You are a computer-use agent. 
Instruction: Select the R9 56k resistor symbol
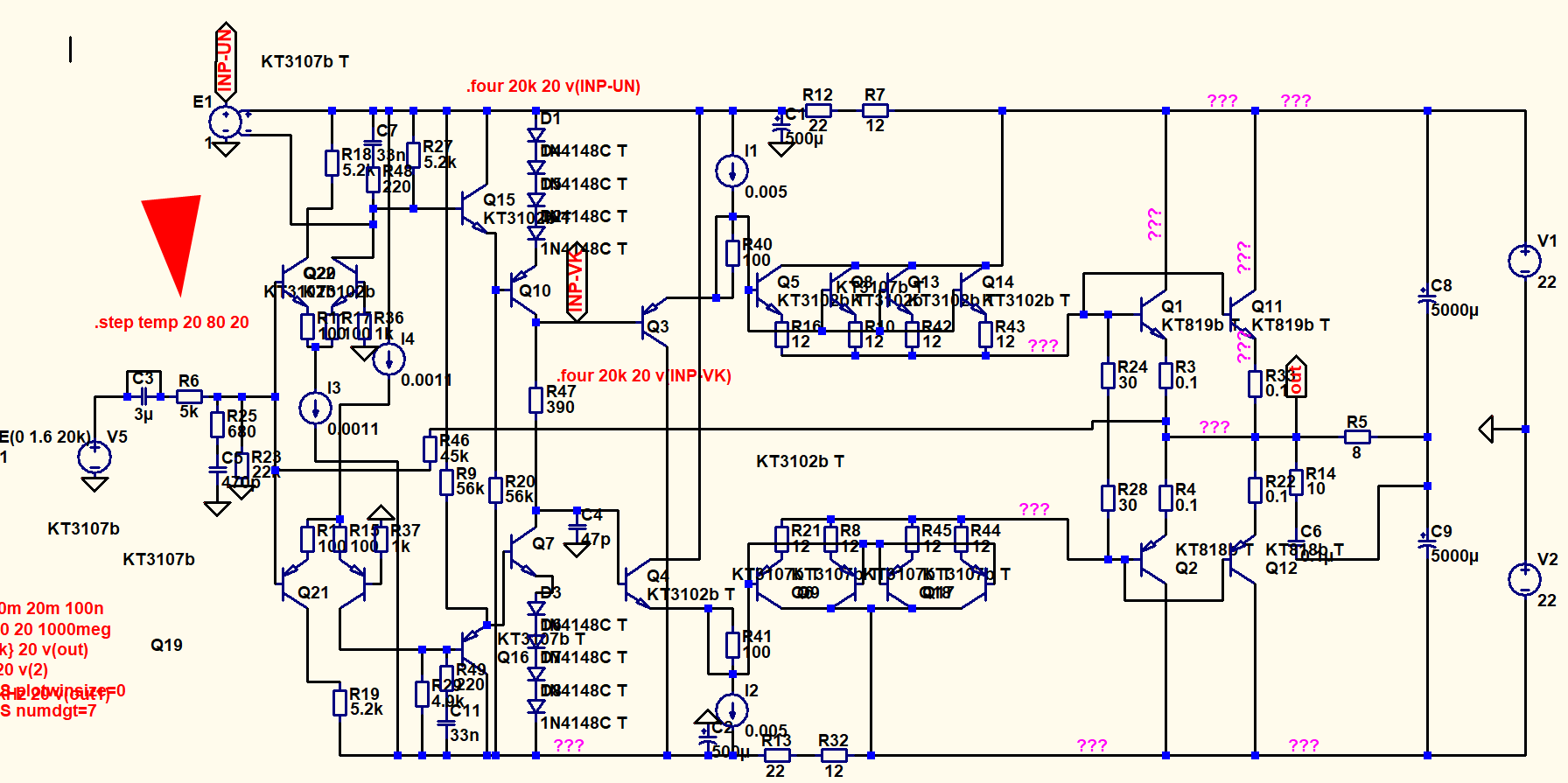[x=446, y=481]
